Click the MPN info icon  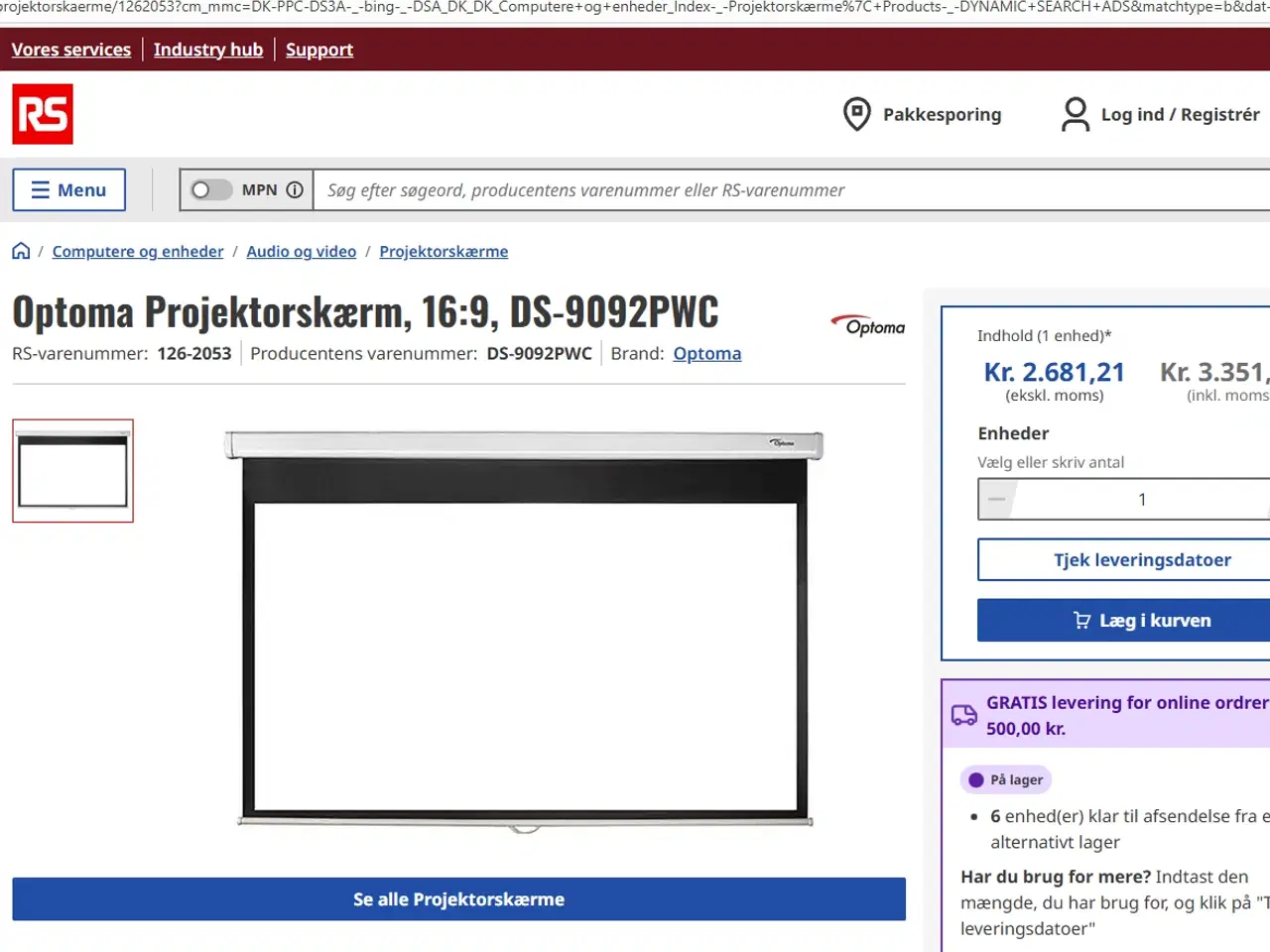point(295,190)
